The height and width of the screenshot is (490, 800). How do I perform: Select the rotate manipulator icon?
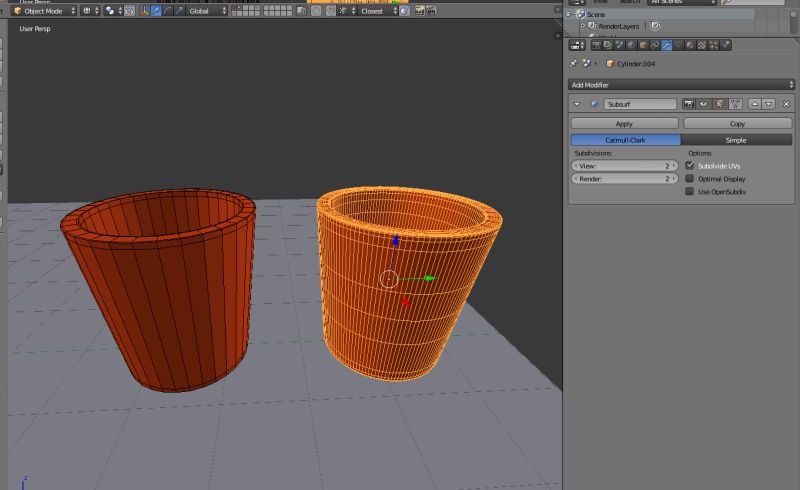click(x=167, y=11)
